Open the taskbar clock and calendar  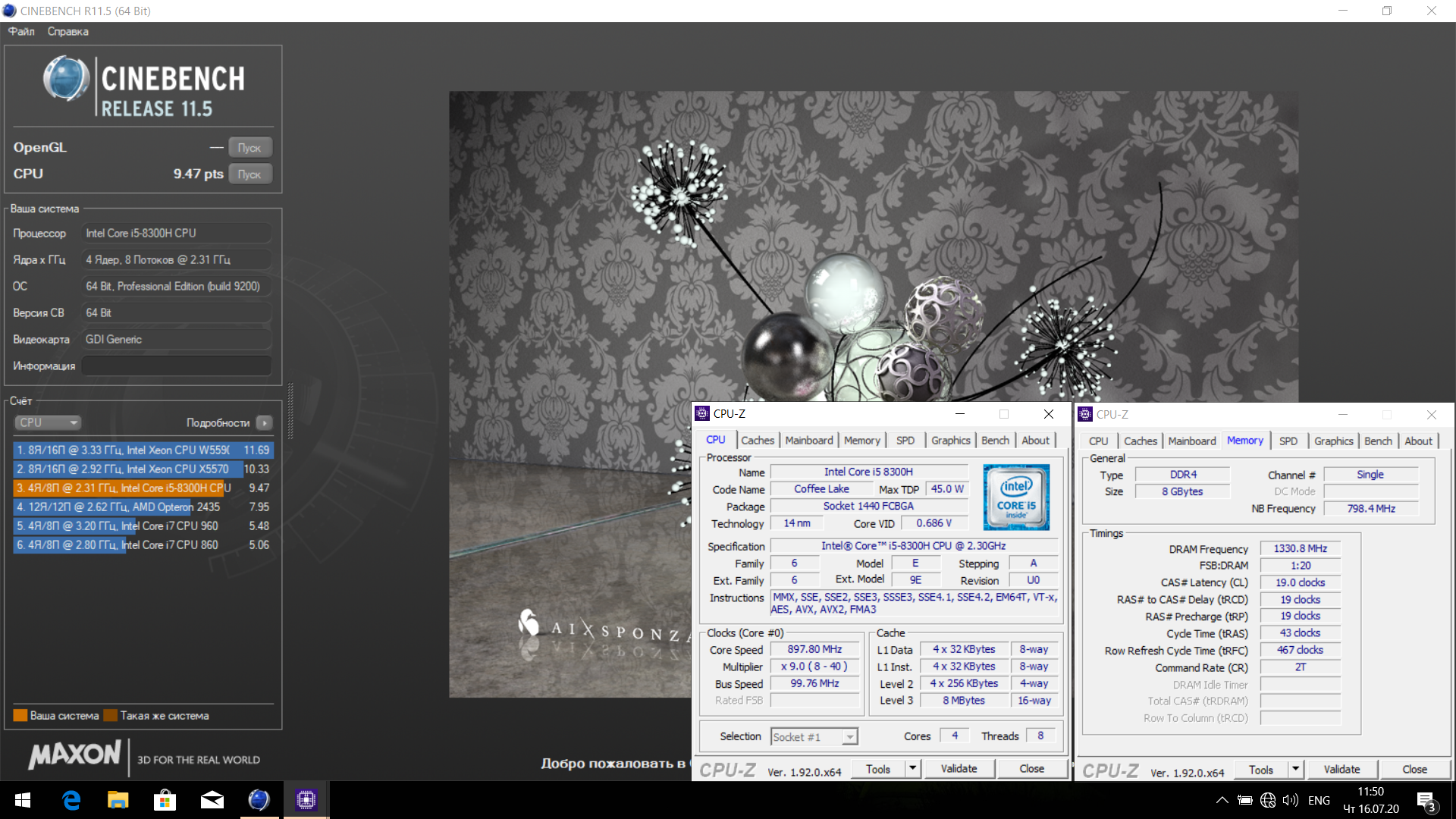(1370, 800)
